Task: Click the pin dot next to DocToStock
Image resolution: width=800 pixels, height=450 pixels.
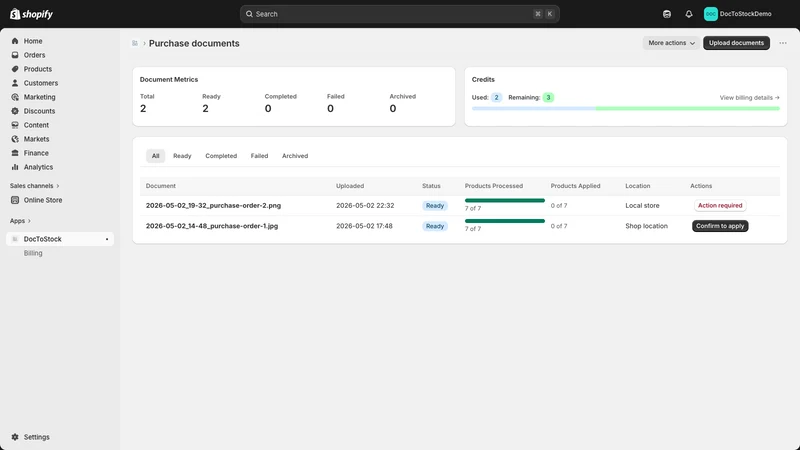Action: (x=107, y=239)
